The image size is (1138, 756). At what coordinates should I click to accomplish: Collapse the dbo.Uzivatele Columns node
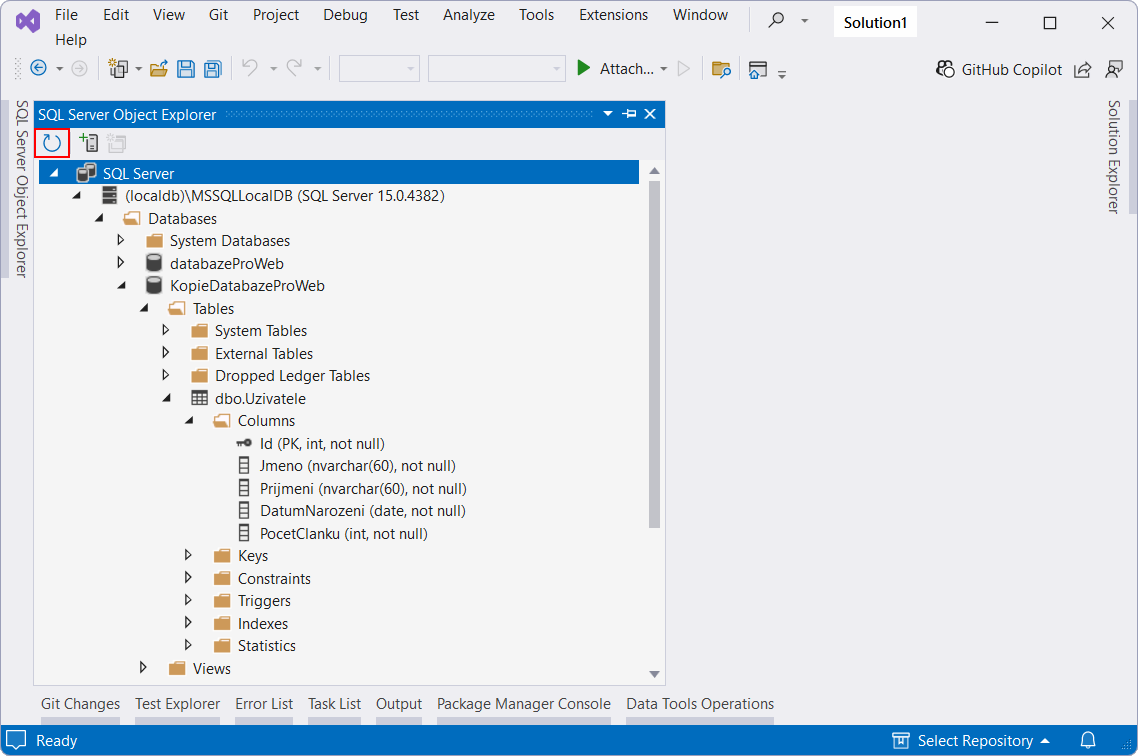coord(189,420)
